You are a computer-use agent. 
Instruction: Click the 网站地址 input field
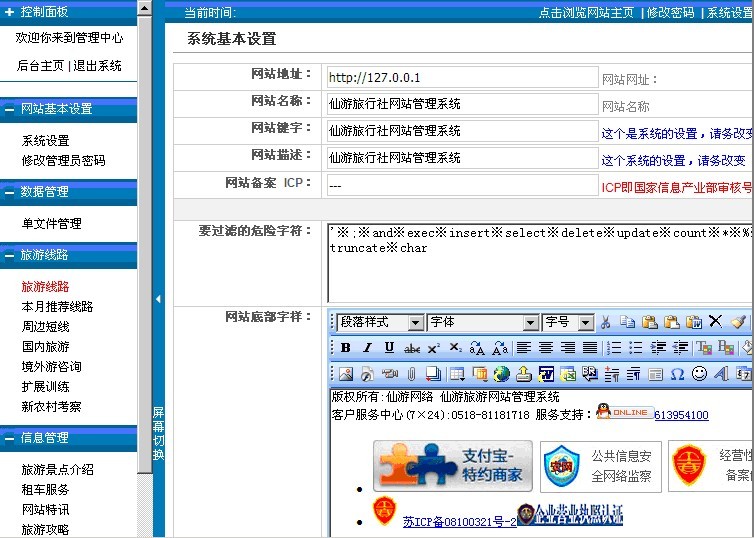[463, 77]
